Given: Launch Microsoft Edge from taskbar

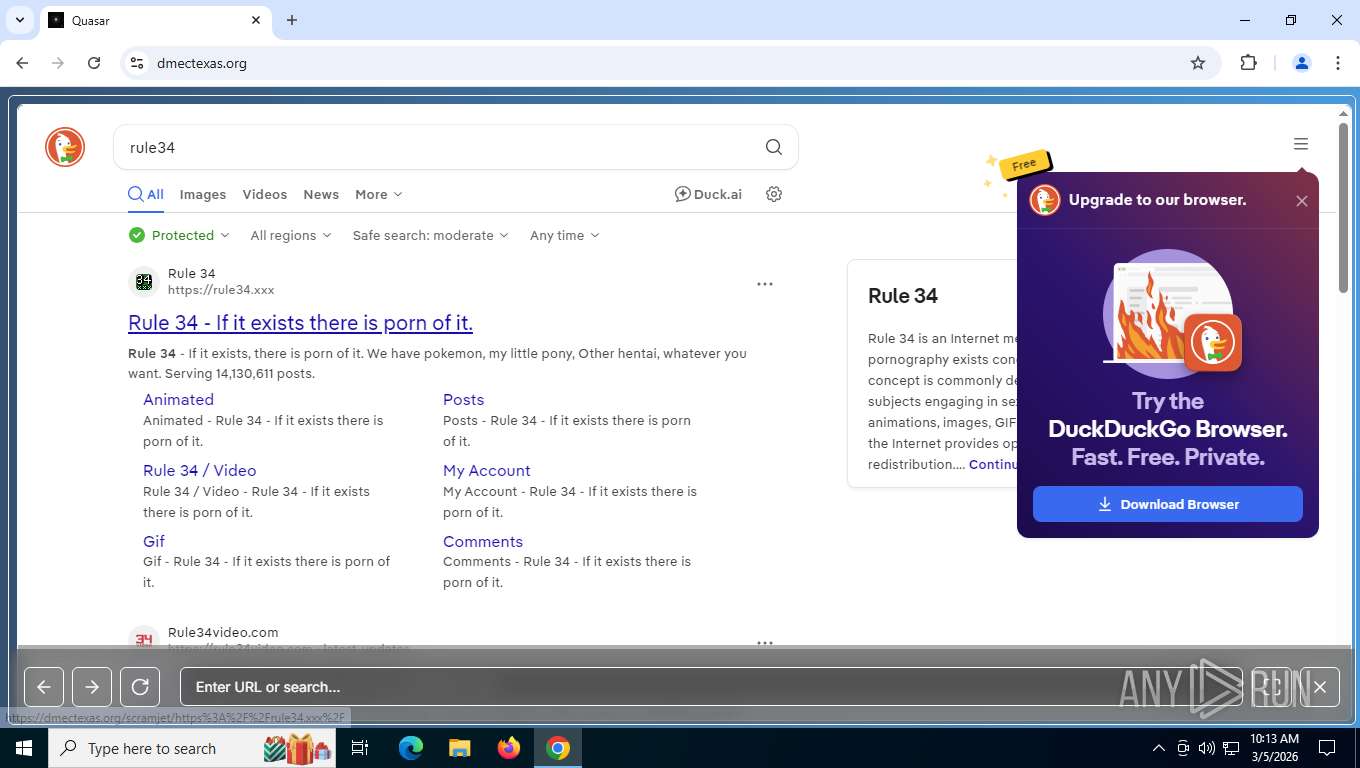Looking at the screenshot, I should [x=411, y=748].
